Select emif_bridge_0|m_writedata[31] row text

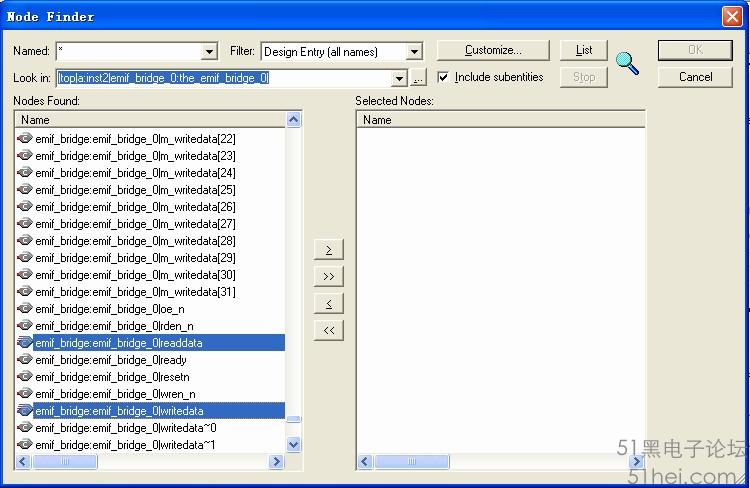pyautogui.click(x=135, y=291)
